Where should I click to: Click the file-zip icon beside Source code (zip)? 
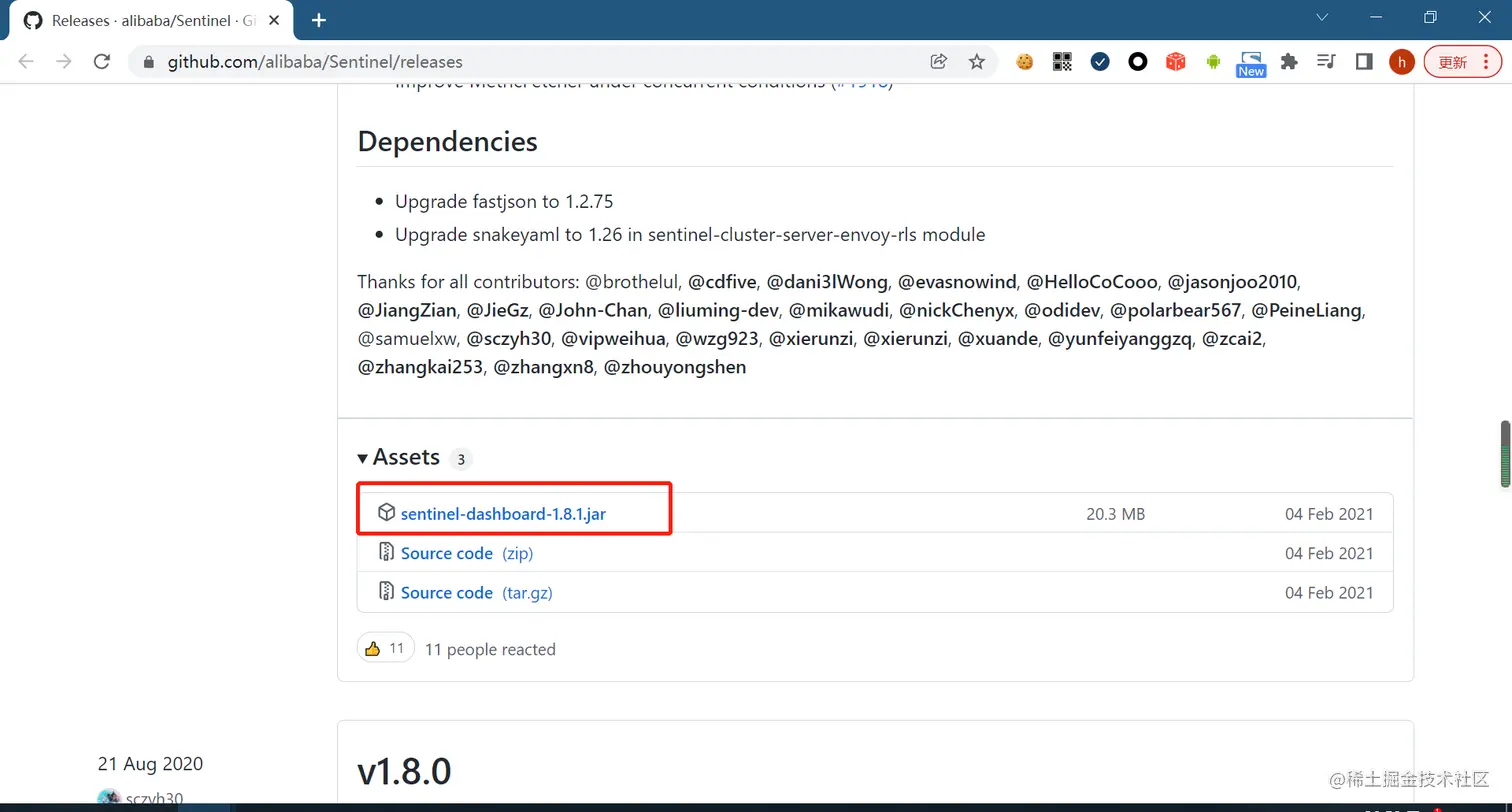[x=386, y=552]
